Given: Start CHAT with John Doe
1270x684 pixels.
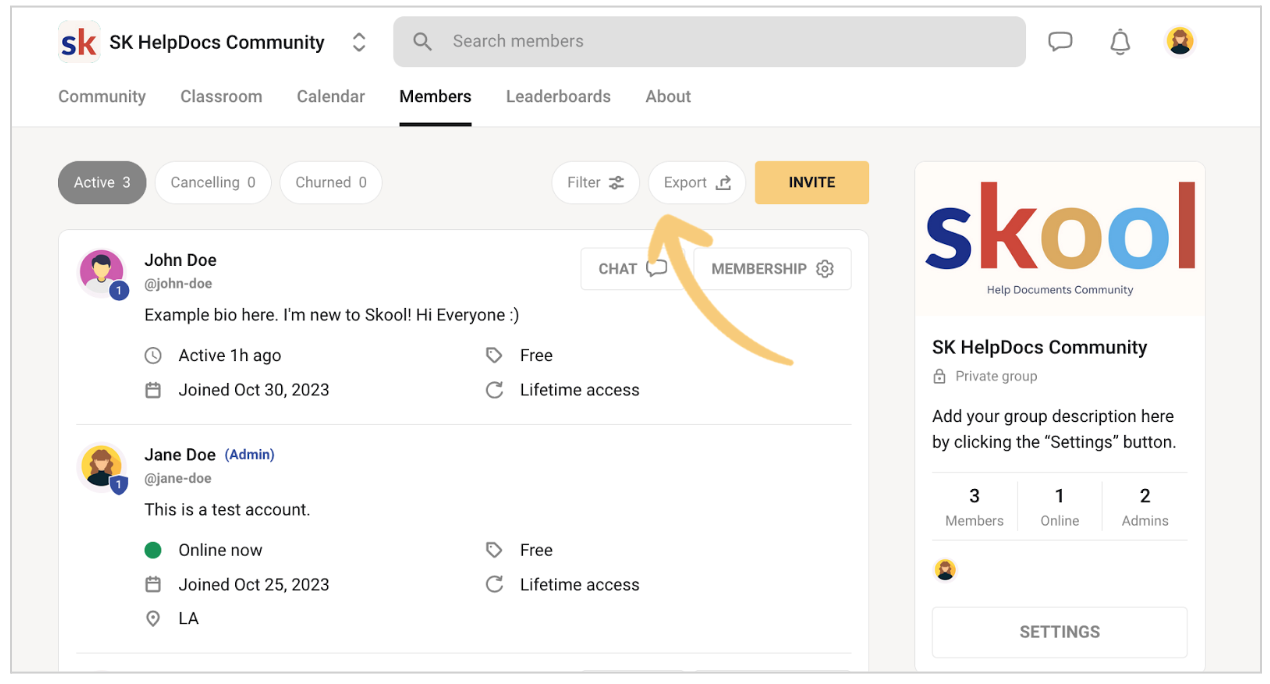Looking at the screenshot, I should point(633,268).
